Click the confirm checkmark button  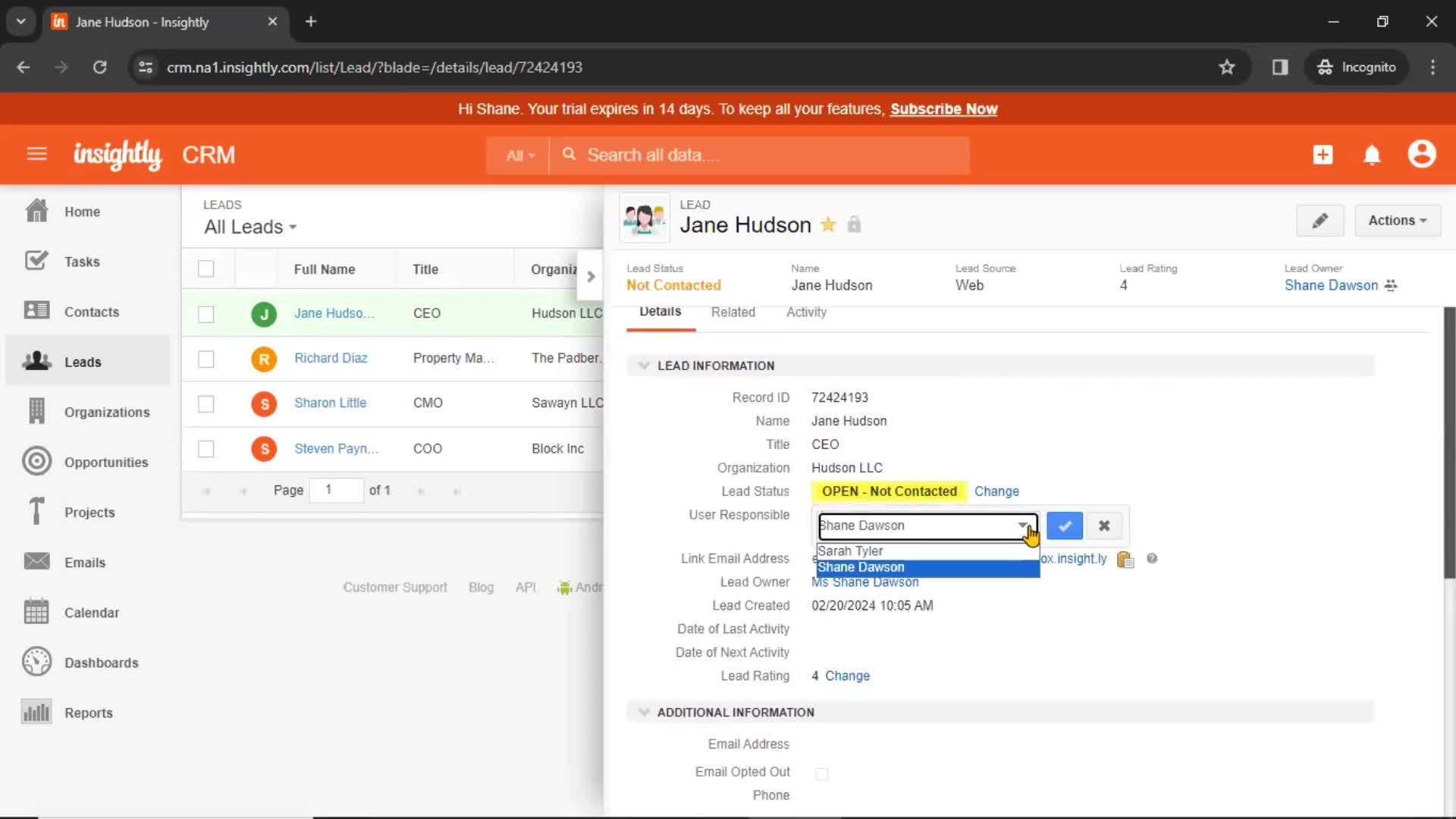[1064, 526]
